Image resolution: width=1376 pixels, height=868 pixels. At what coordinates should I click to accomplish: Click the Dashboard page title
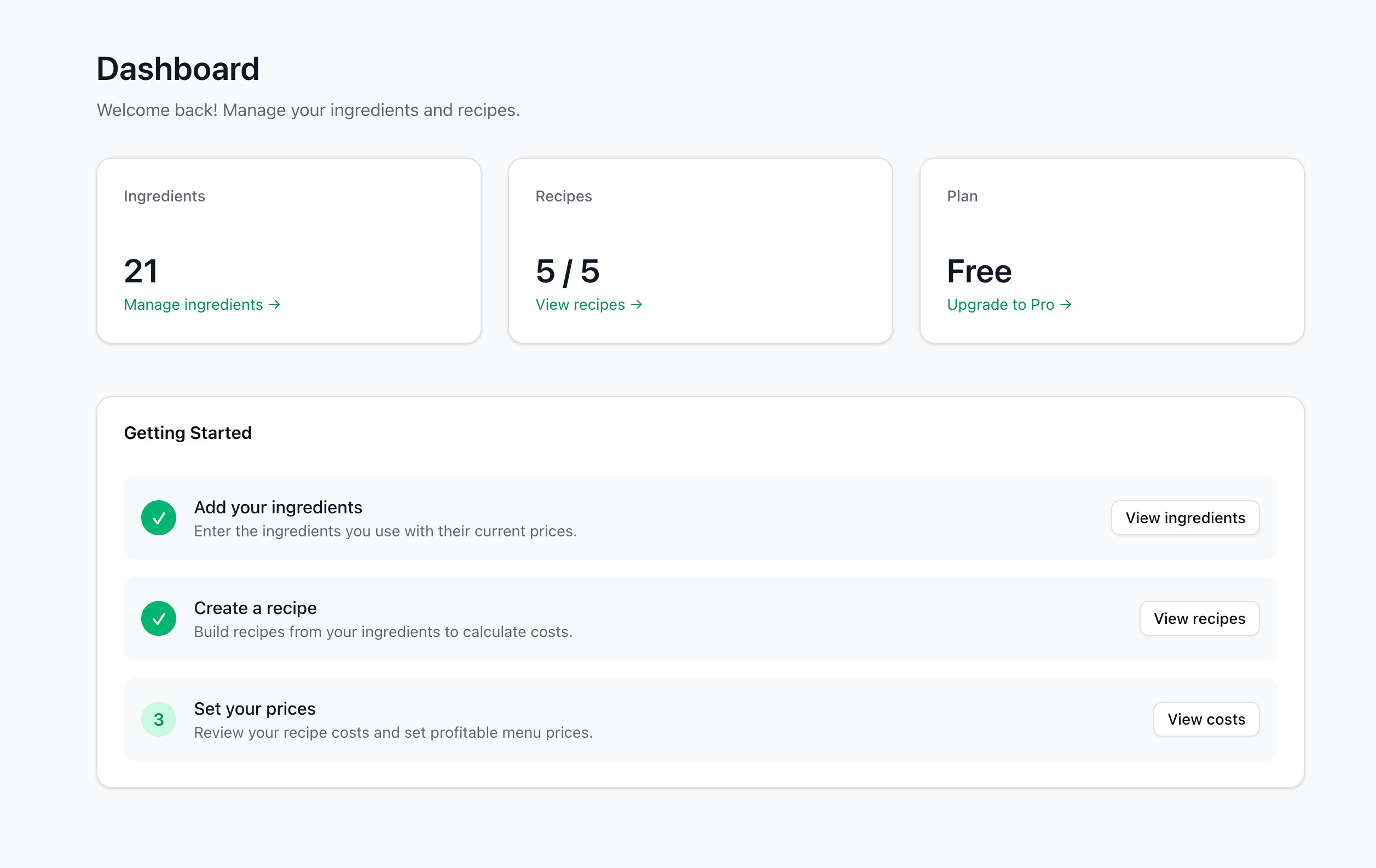pos(179,68)
